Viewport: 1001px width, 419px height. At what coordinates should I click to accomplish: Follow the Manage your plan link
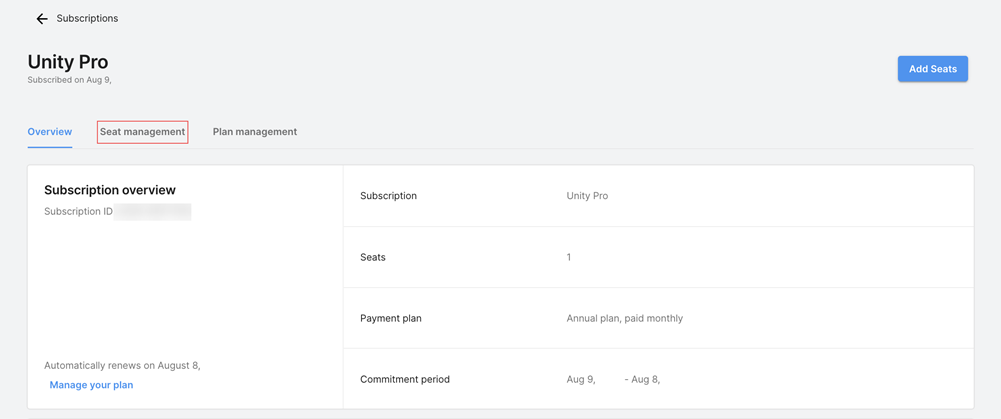pos(91,385)
